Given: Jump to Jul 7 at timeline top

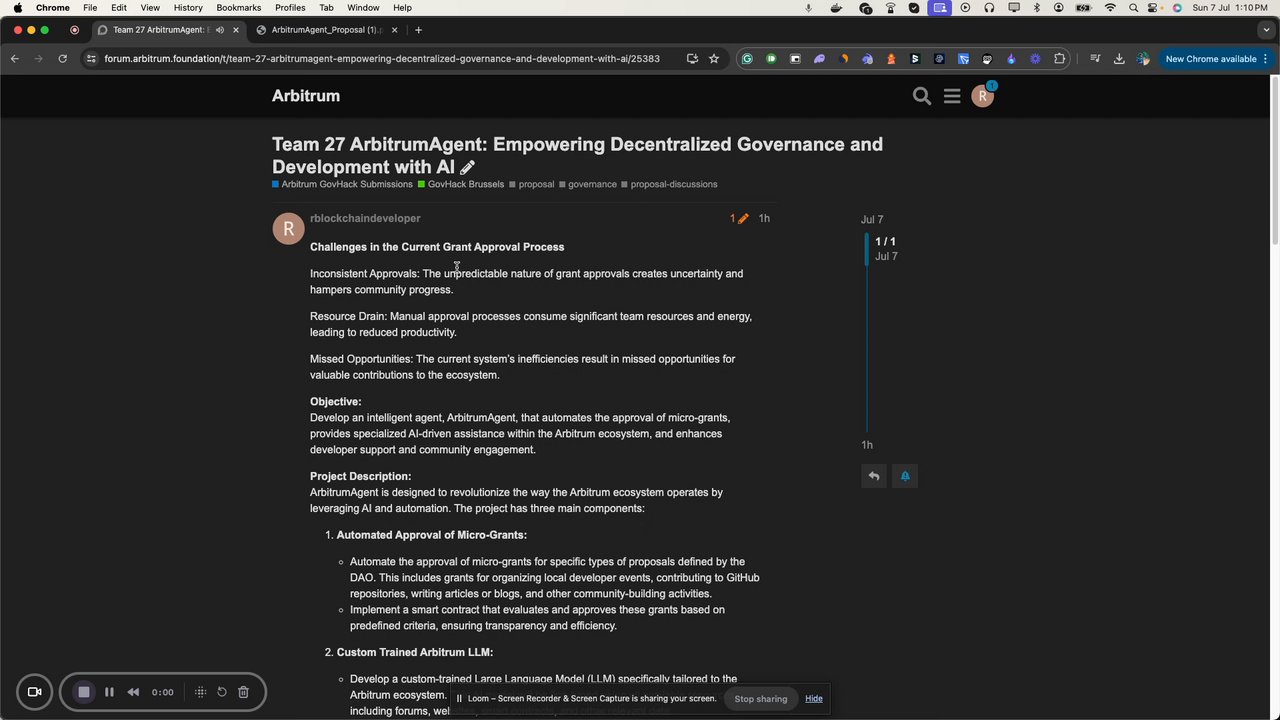Looking at the screenshot, I should click(872, 219).
